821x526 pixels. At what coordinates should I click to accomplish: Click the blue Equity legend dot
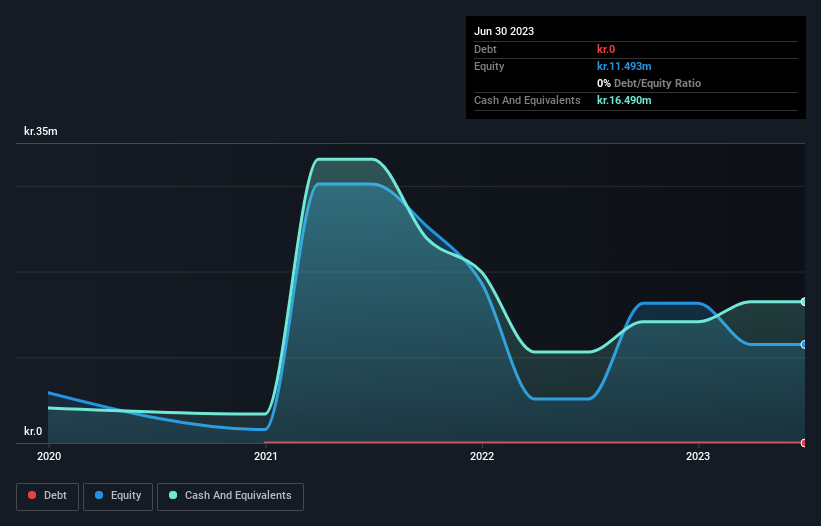[99, 495]
